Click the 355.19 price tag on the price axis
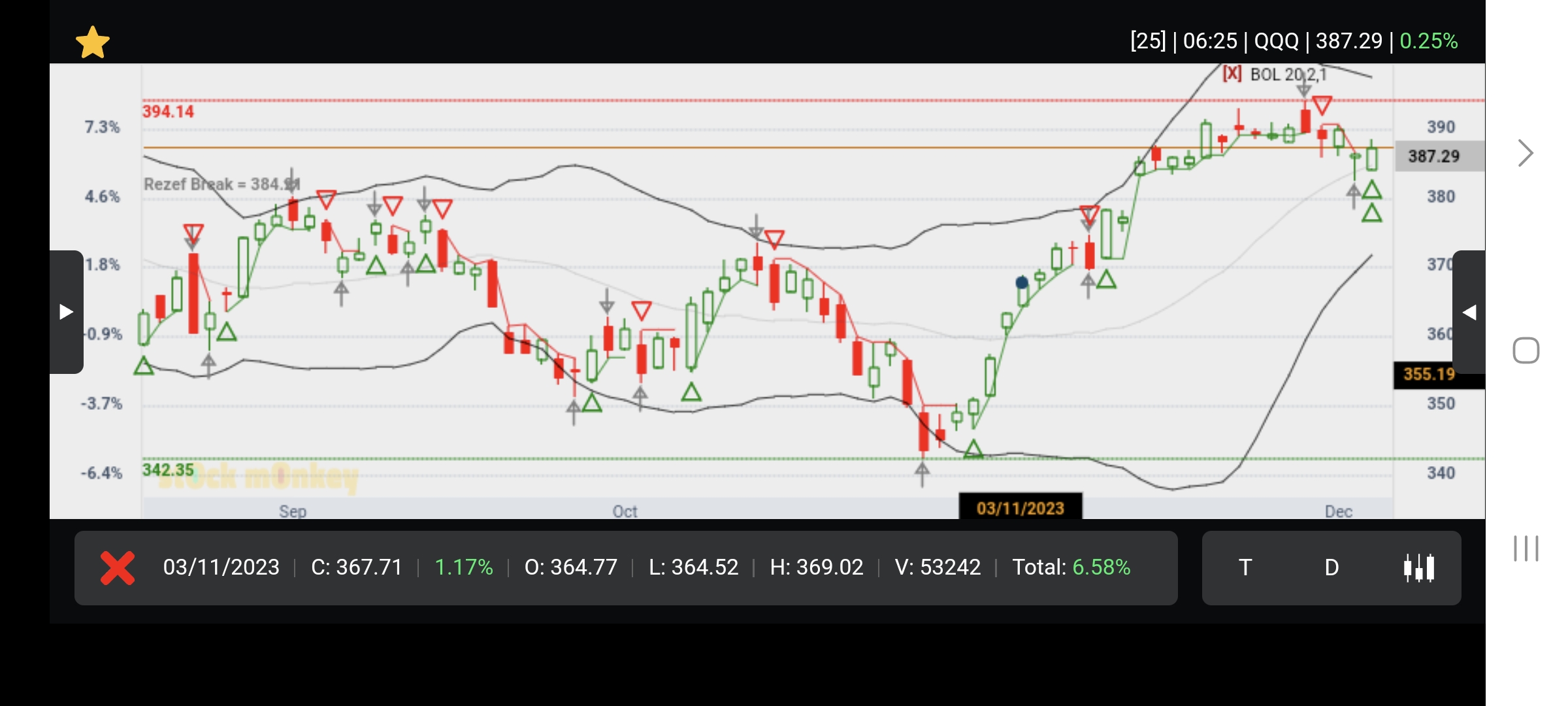 (1429, 375)
